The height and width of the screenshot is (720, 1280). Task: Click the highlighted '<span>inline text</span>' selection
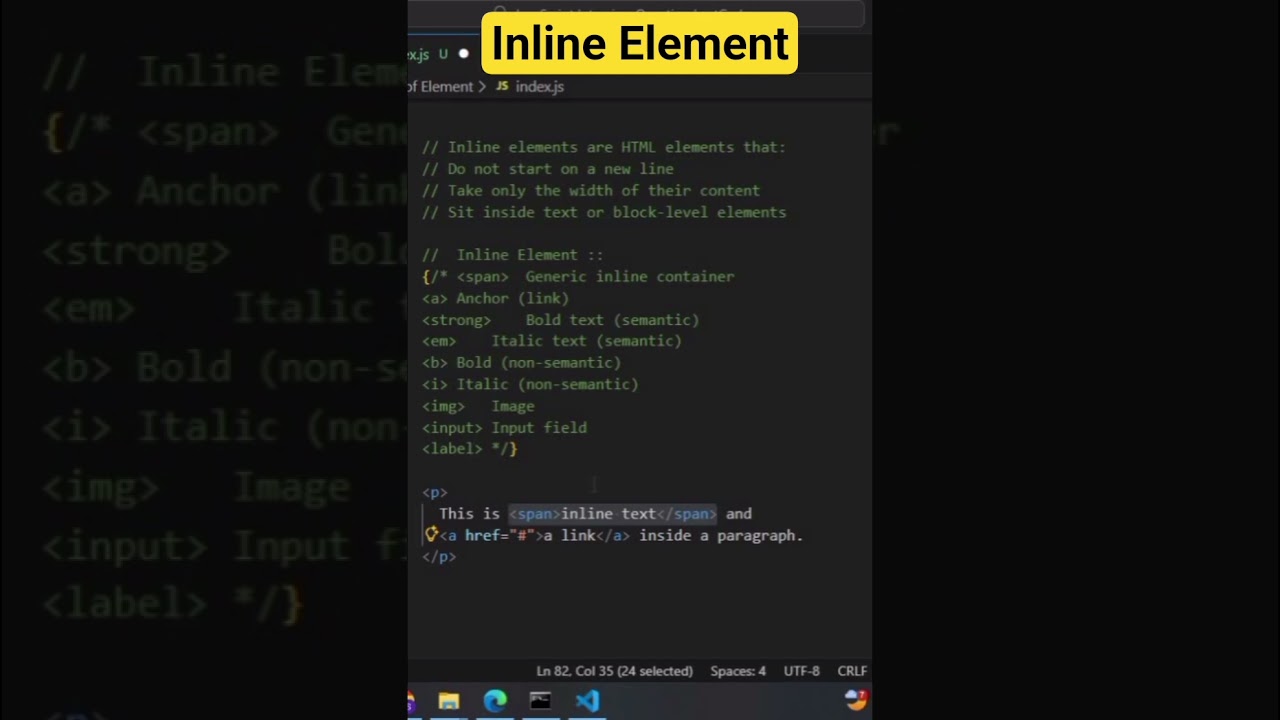(x=613, y=514)
